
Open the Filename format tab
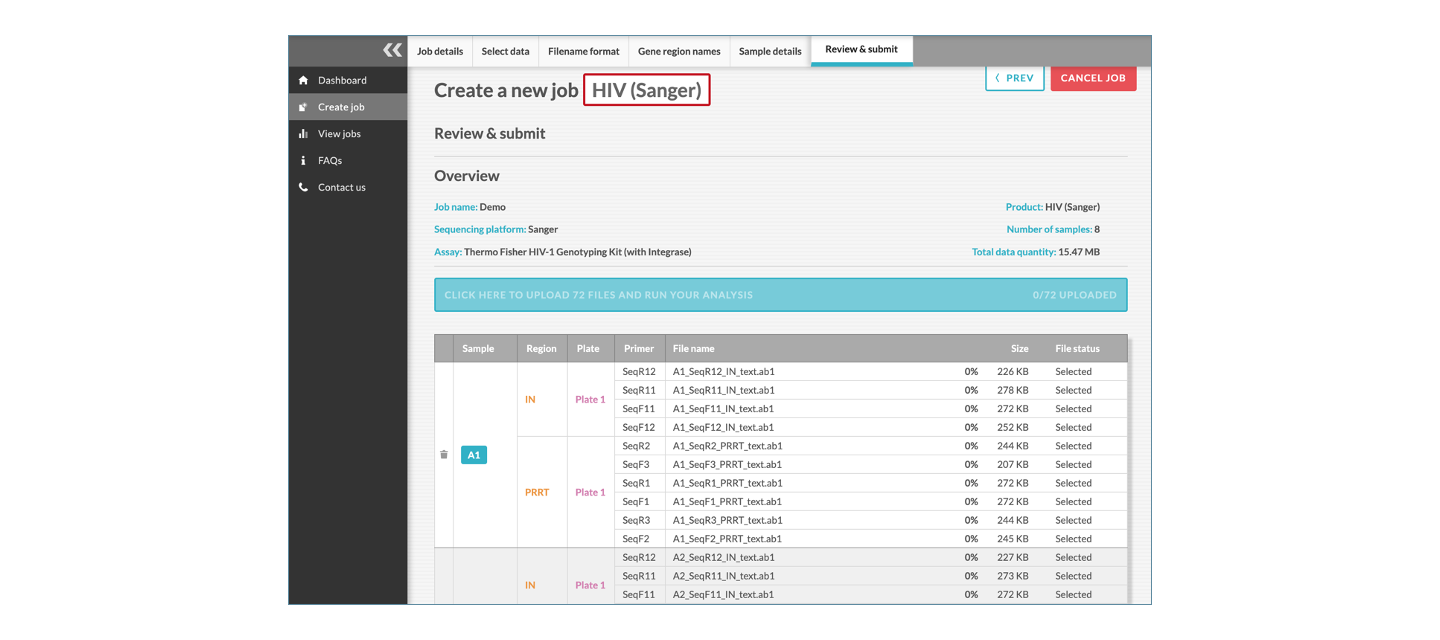click(x=583, y=51)
